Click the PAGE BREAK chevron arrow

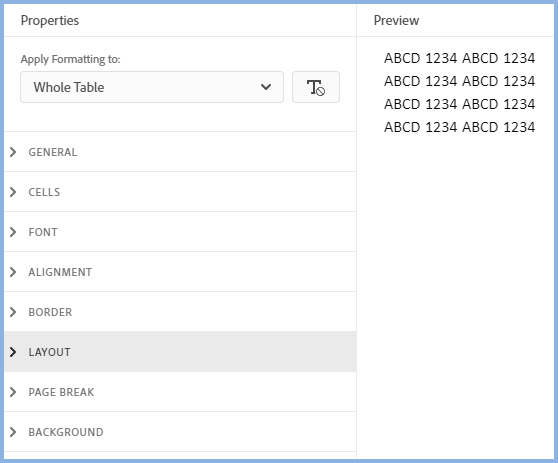click(x=13, y=392)
